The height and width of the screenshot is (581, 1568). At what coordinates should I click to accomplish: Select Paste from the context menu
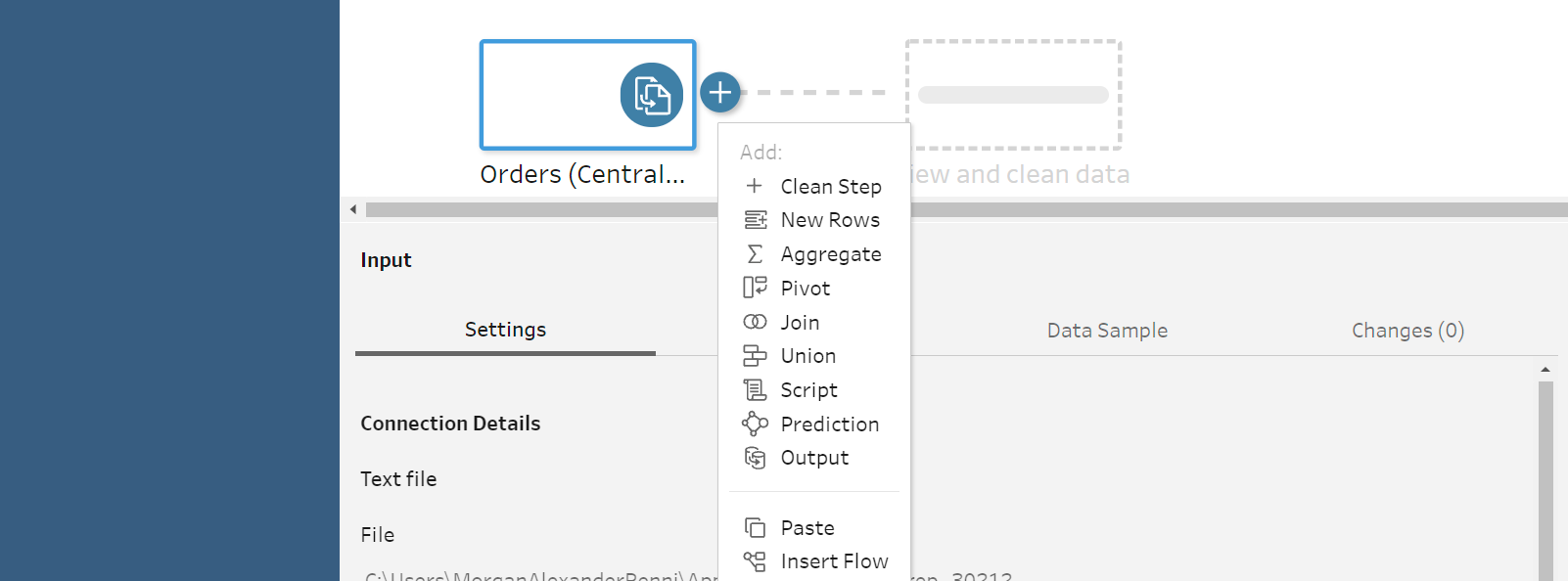[x=807, y=528]
